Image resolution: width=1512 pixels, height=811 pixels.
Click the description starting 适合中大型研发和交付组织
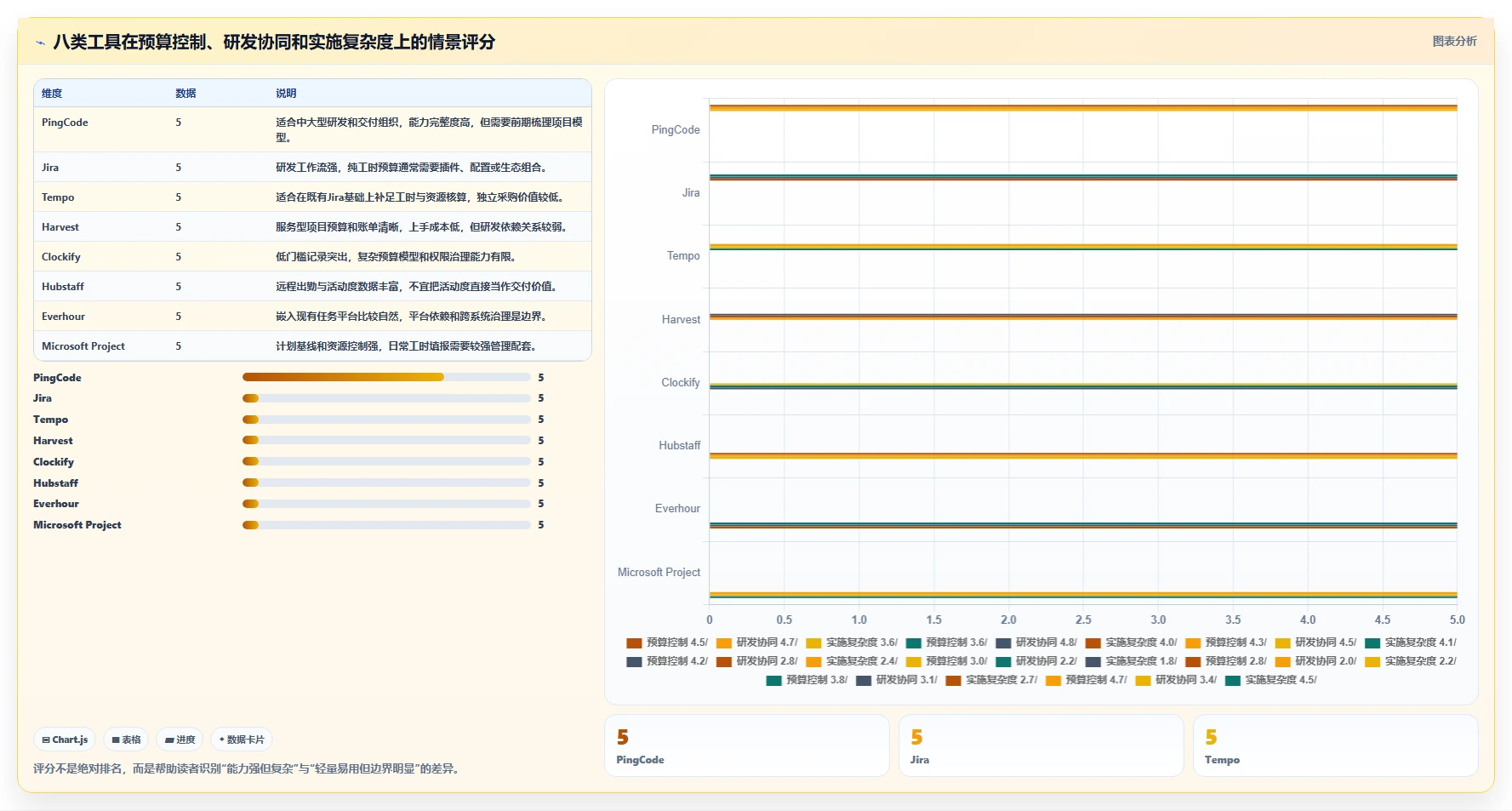click(429, 129)
